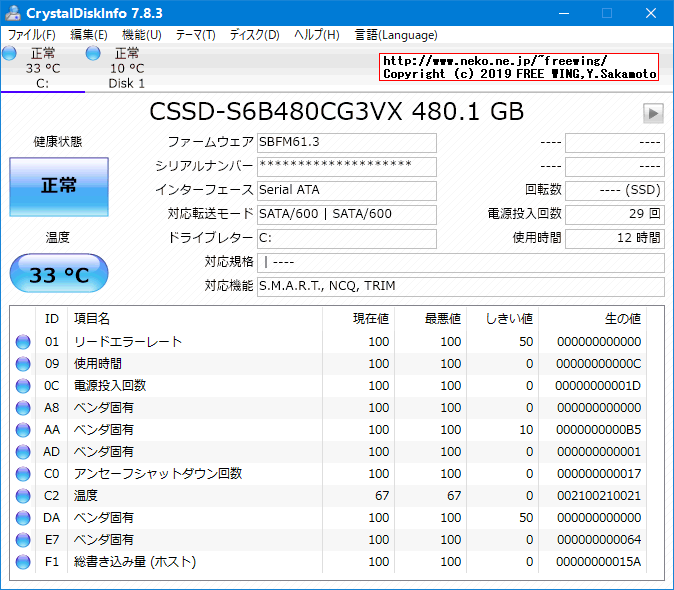The image size is (674, 590).
Task: Click raw value 000000000064
Action: (x=599, y=540)
